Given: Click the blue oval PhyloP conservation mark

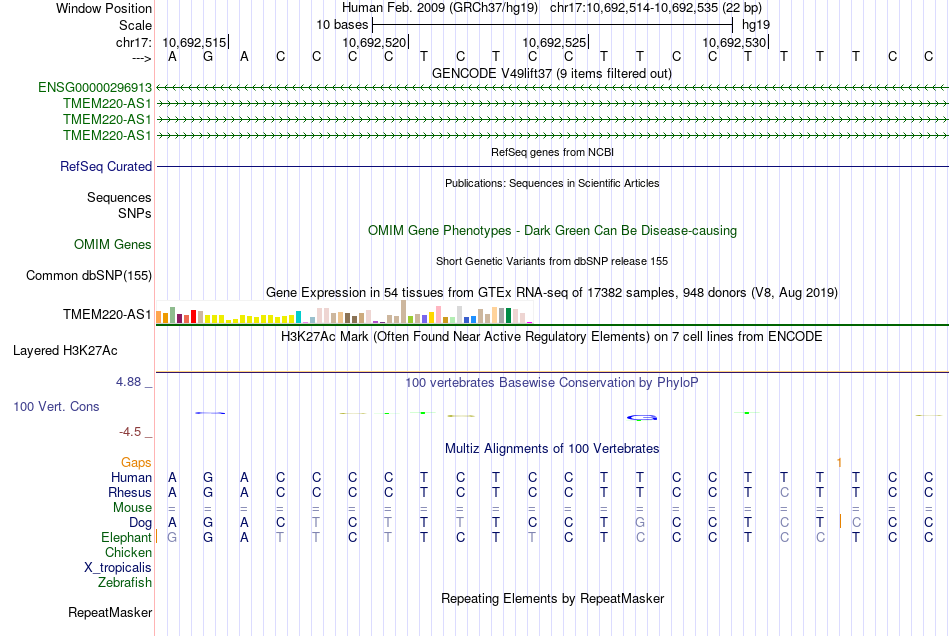Looking at the screenshot, I should [642, 417].
